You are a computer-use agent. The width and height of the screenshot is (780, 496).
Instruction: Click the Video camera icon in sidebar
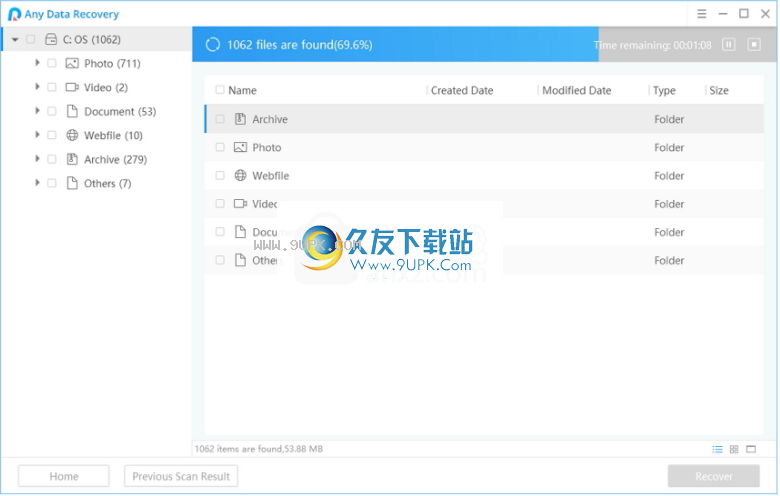pyautogui.click(x=72, y=87)
